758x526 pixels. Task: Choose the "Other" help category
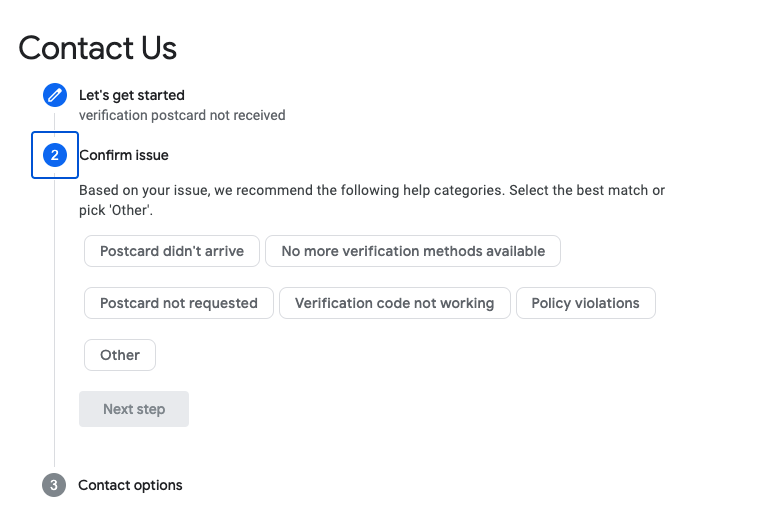pyautogui.click(x=120, y=355)
